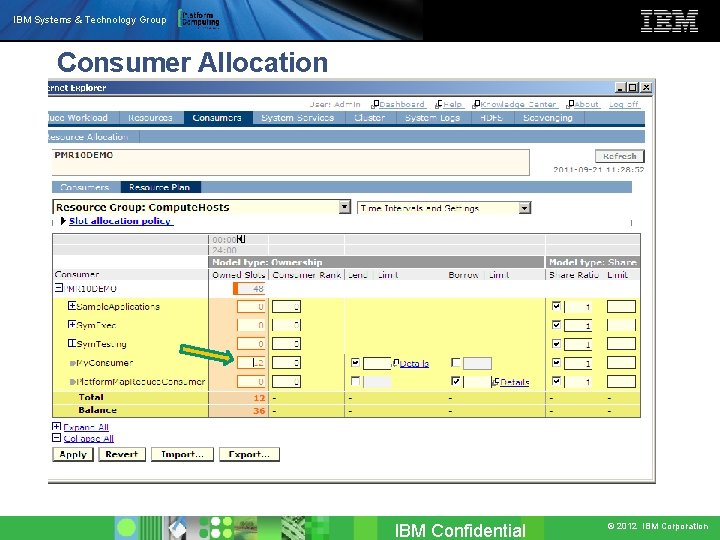
Task: Collapse the PMR10DEMO tree node
Action: click(x=59, y=288)
